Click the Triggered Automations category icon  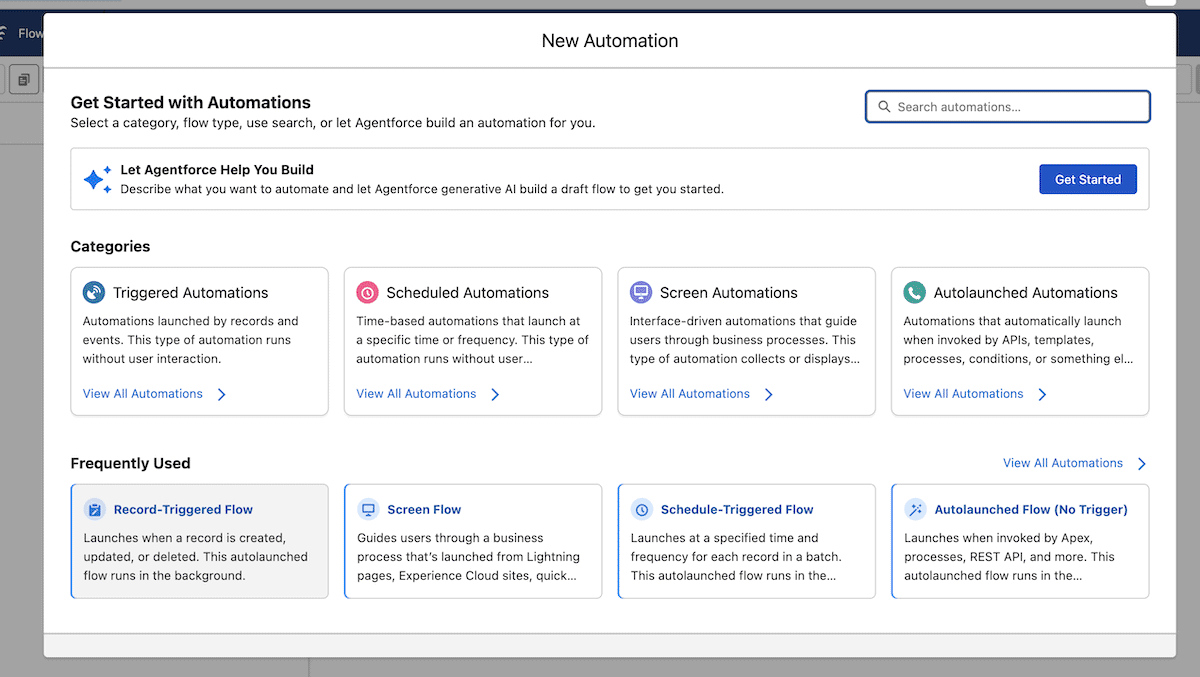[94, 293]
